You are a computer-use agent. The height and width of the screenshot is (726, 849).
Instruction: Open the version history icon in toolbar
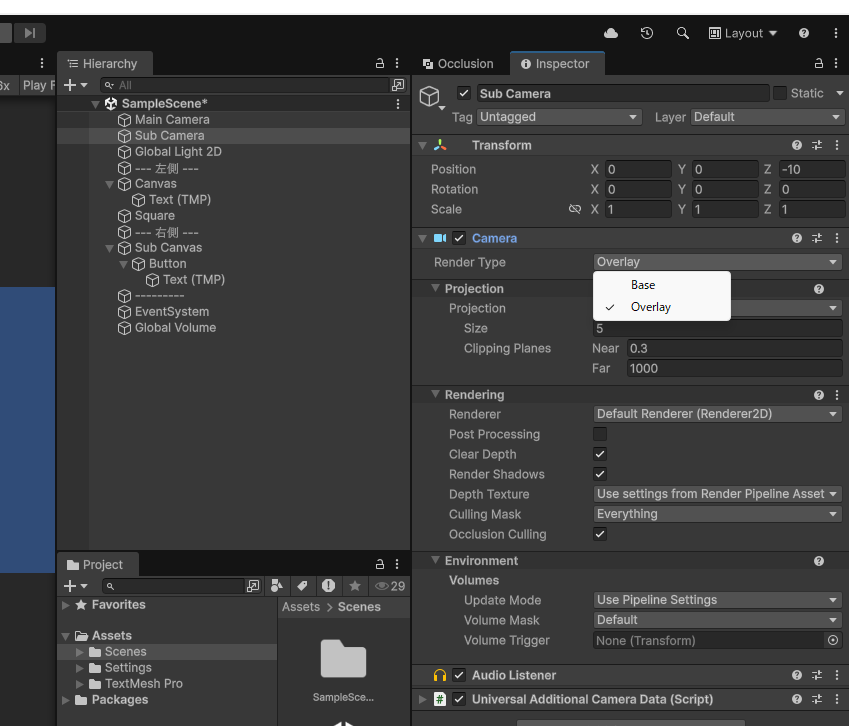pyautogui.click(x=647, y=33)
